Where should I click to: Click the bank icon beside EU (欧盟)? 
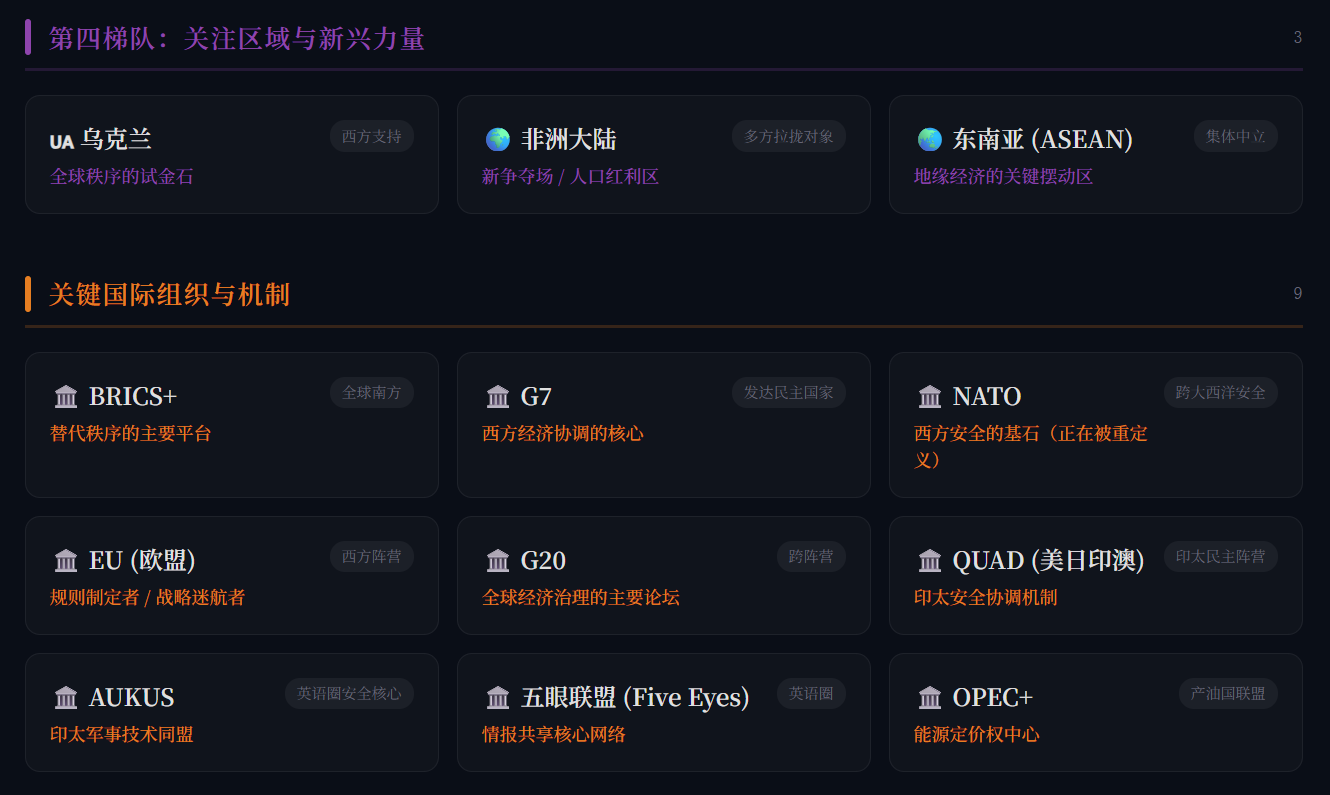click(66, 561)
